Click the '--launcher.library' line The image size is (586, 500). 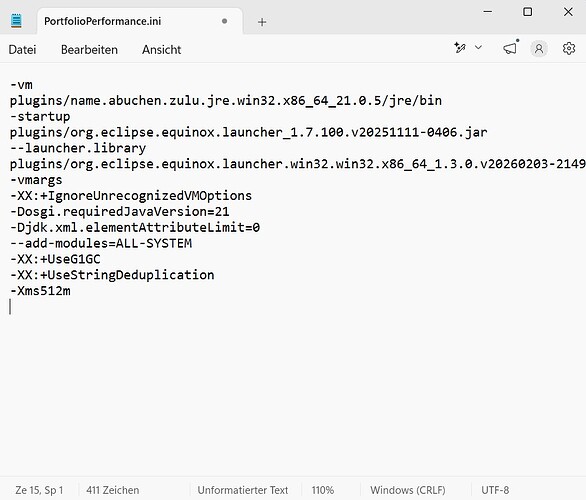[x=78, y=148]
